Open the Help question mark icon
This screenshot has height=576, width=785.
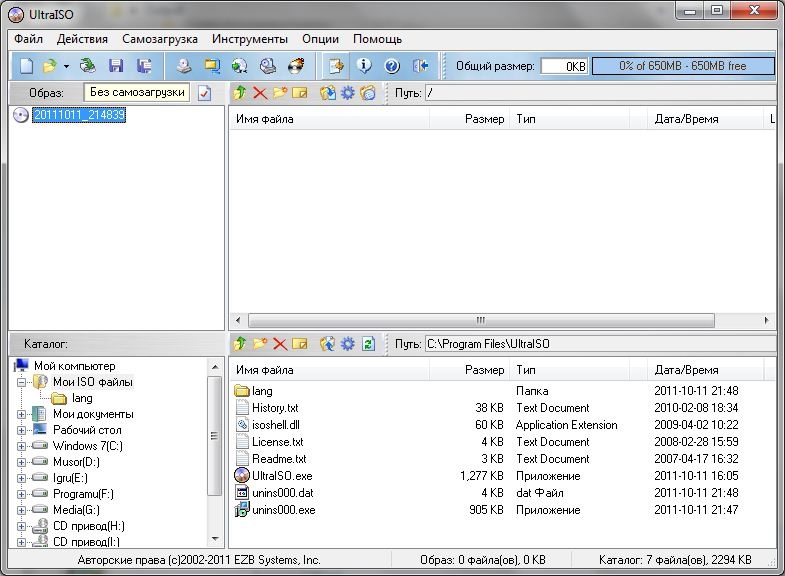click(391, 66)
